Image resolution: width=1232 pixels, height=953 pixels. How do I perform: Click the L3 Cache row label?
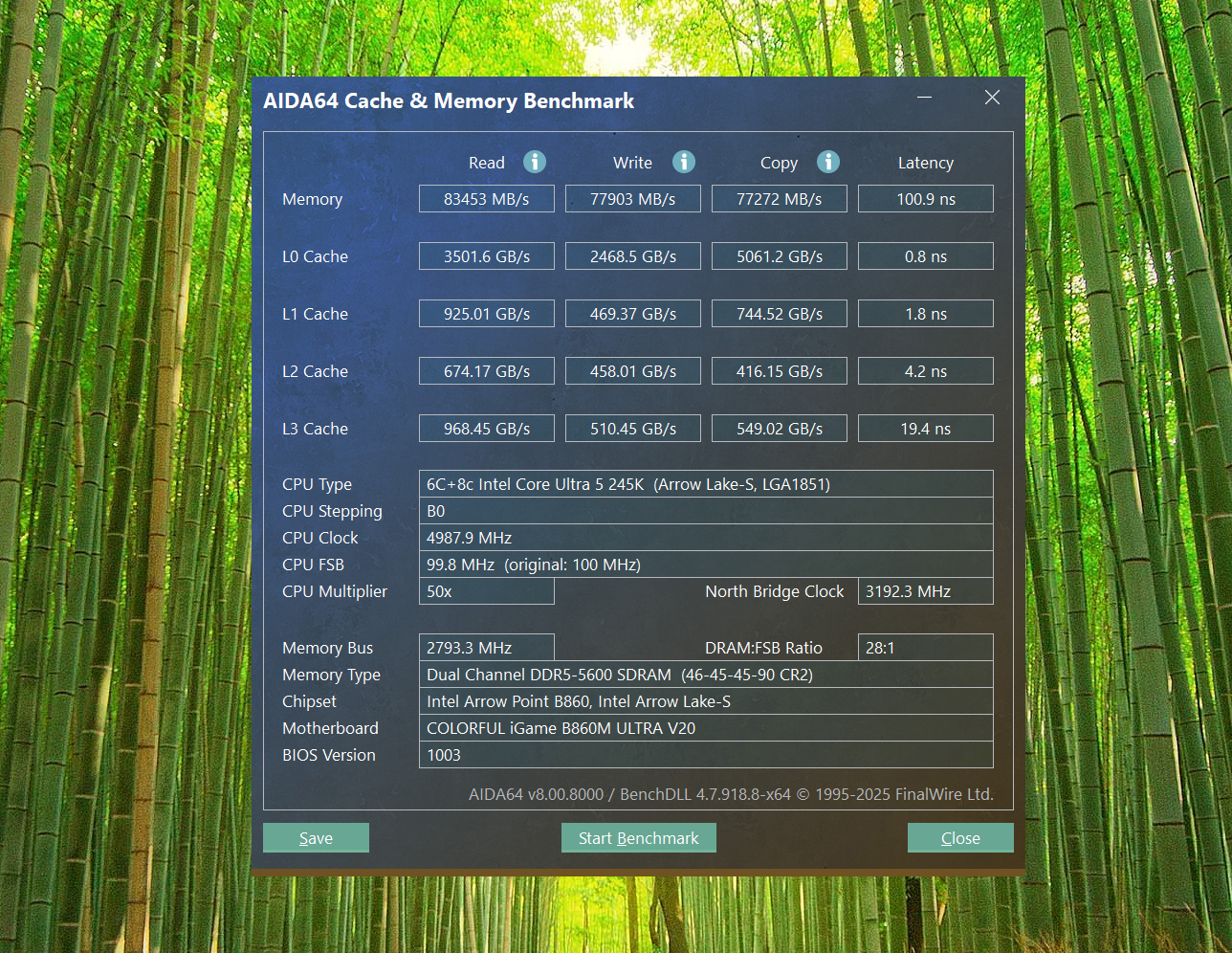click(315, 429)
